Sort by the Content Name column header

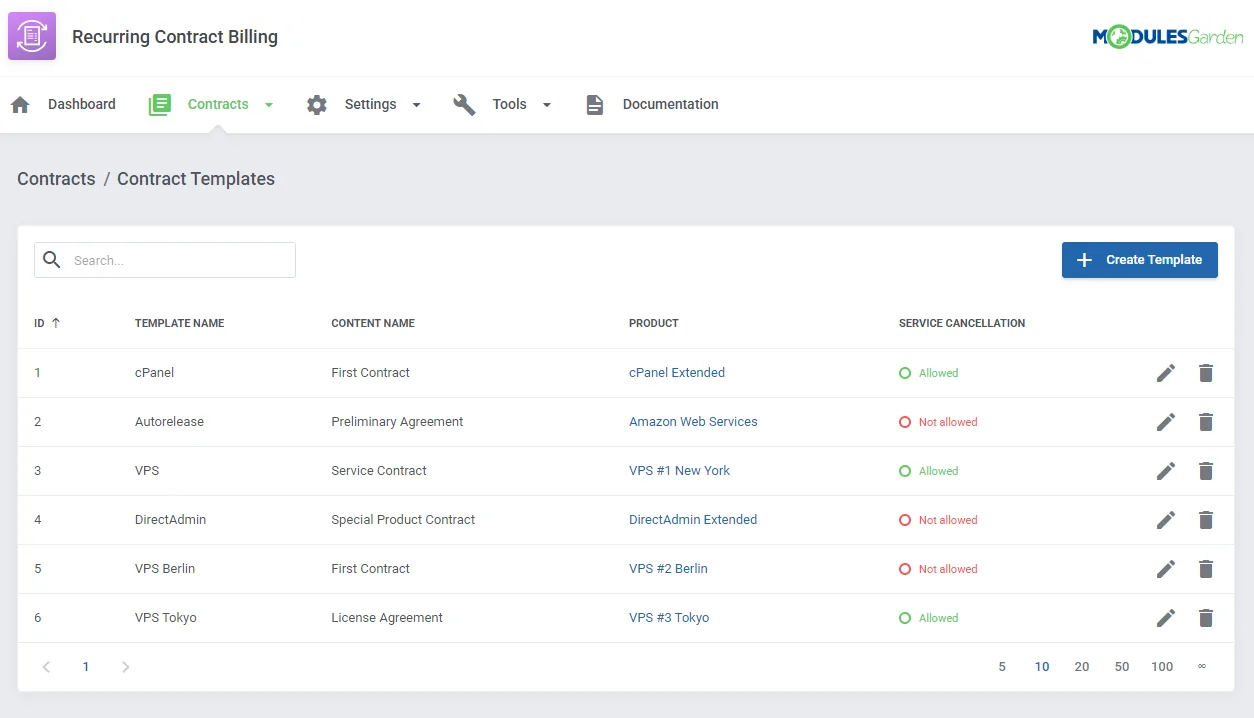373,323
